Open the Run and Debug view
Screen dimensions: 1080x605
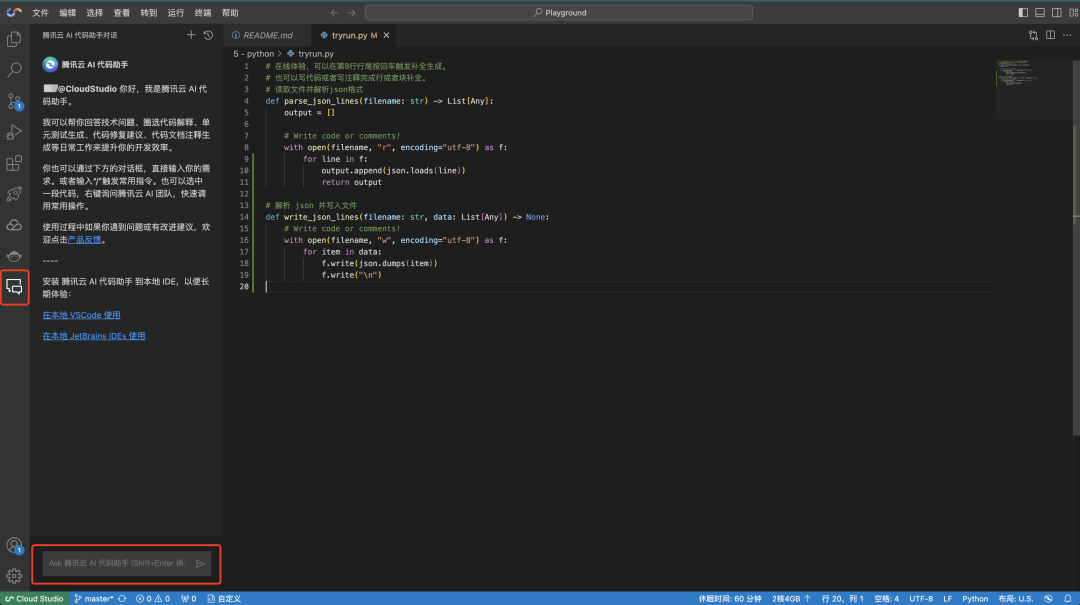[x=15, y=132]
